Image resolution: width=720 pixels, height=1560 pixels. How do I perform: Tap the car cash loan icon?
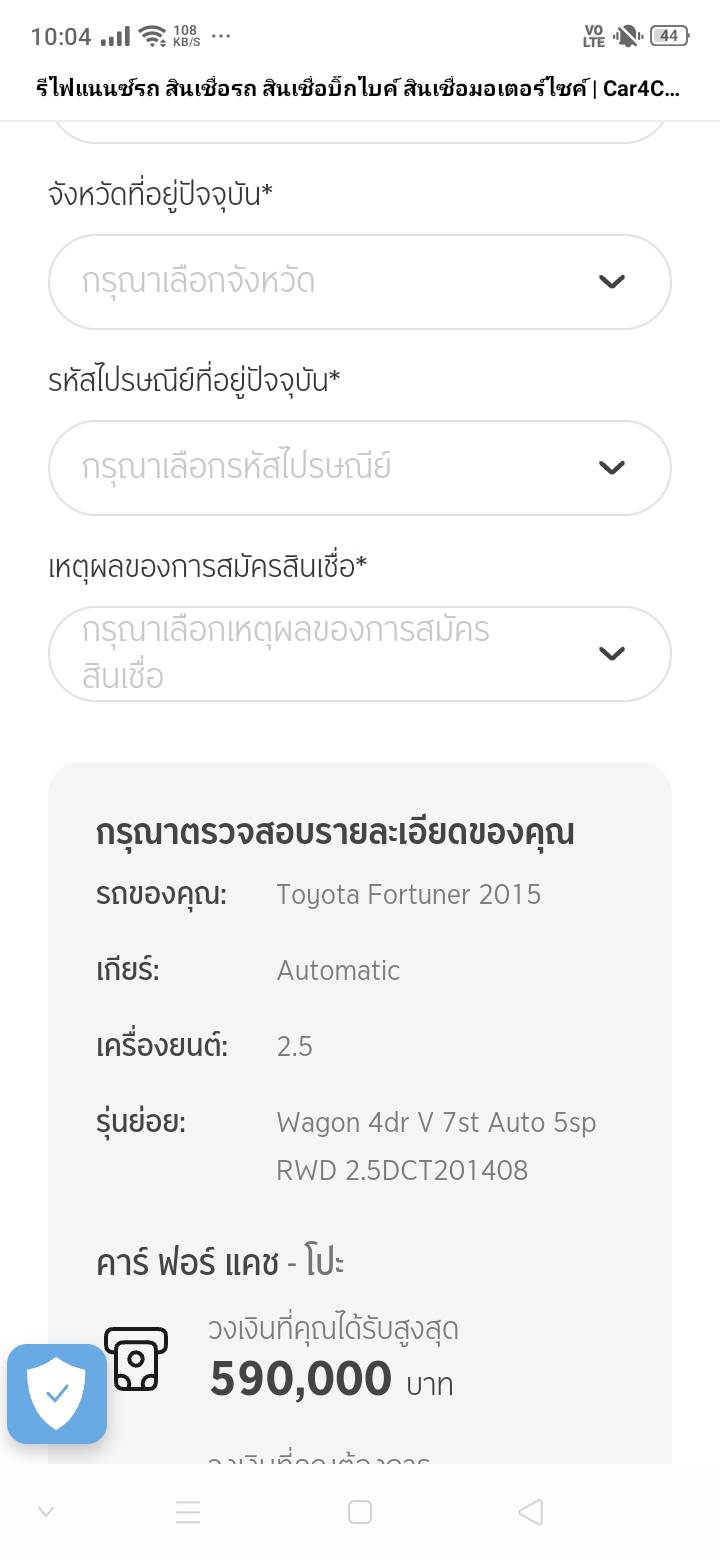[x=136, y=1359]
